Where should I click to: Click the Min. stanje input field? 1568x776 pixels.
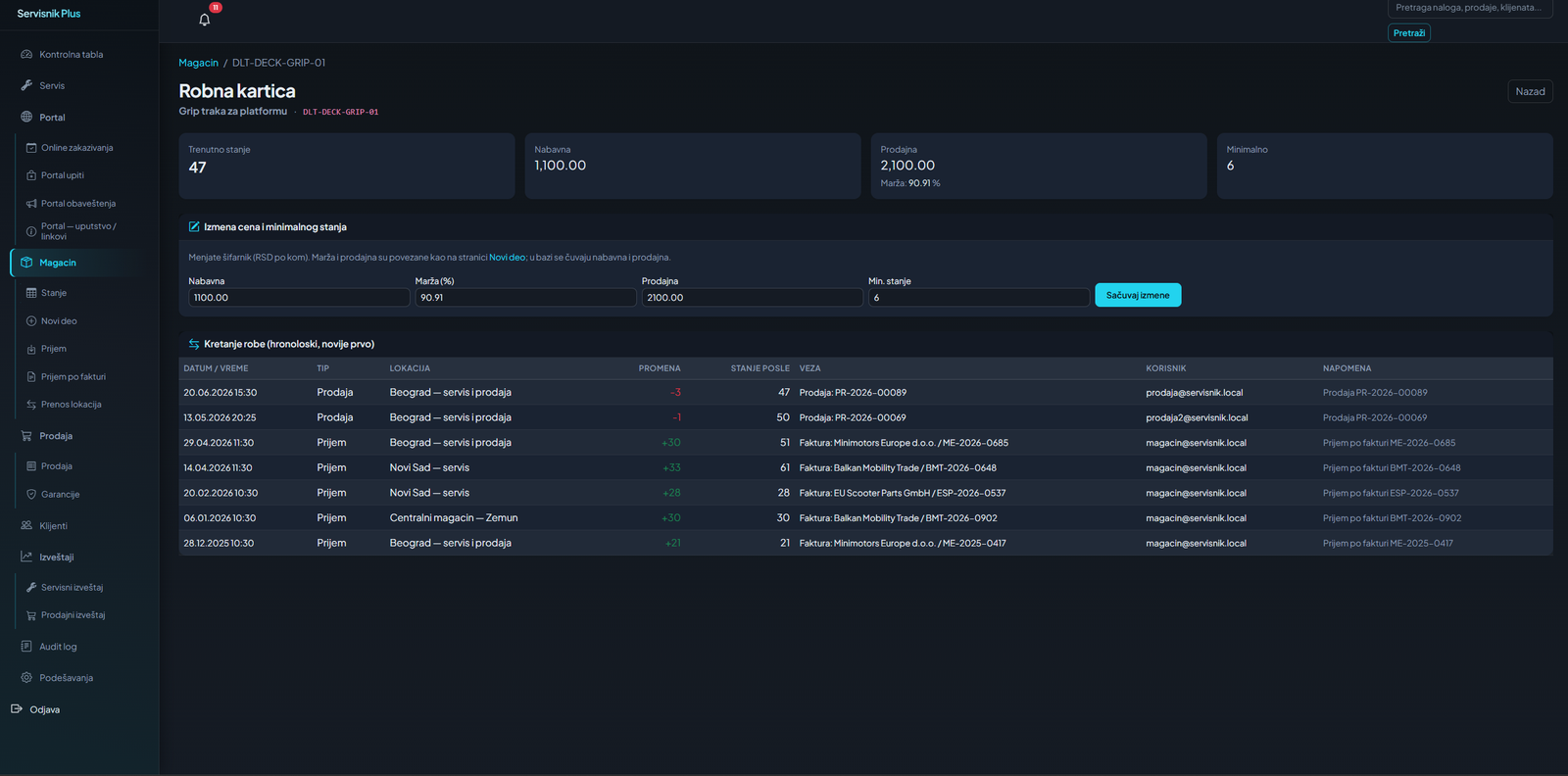(x=979, y=298)
